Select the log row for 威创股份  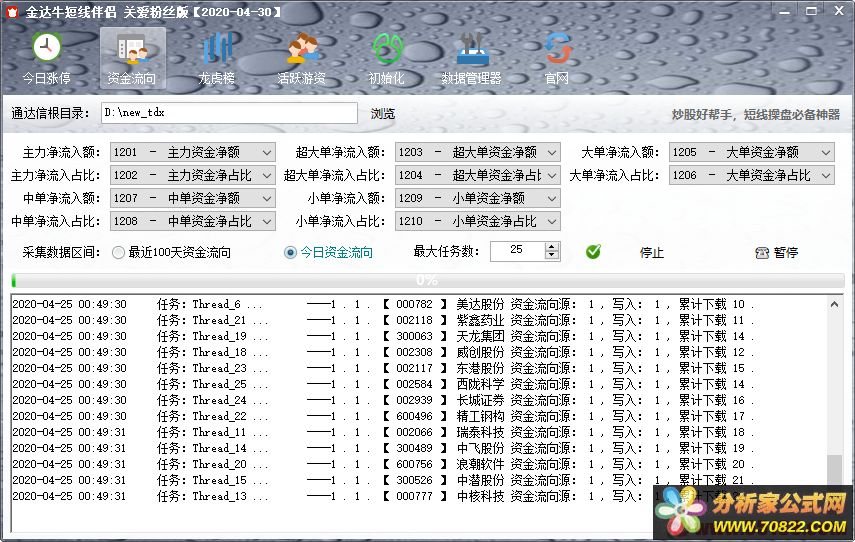click(x=383, y=352)
